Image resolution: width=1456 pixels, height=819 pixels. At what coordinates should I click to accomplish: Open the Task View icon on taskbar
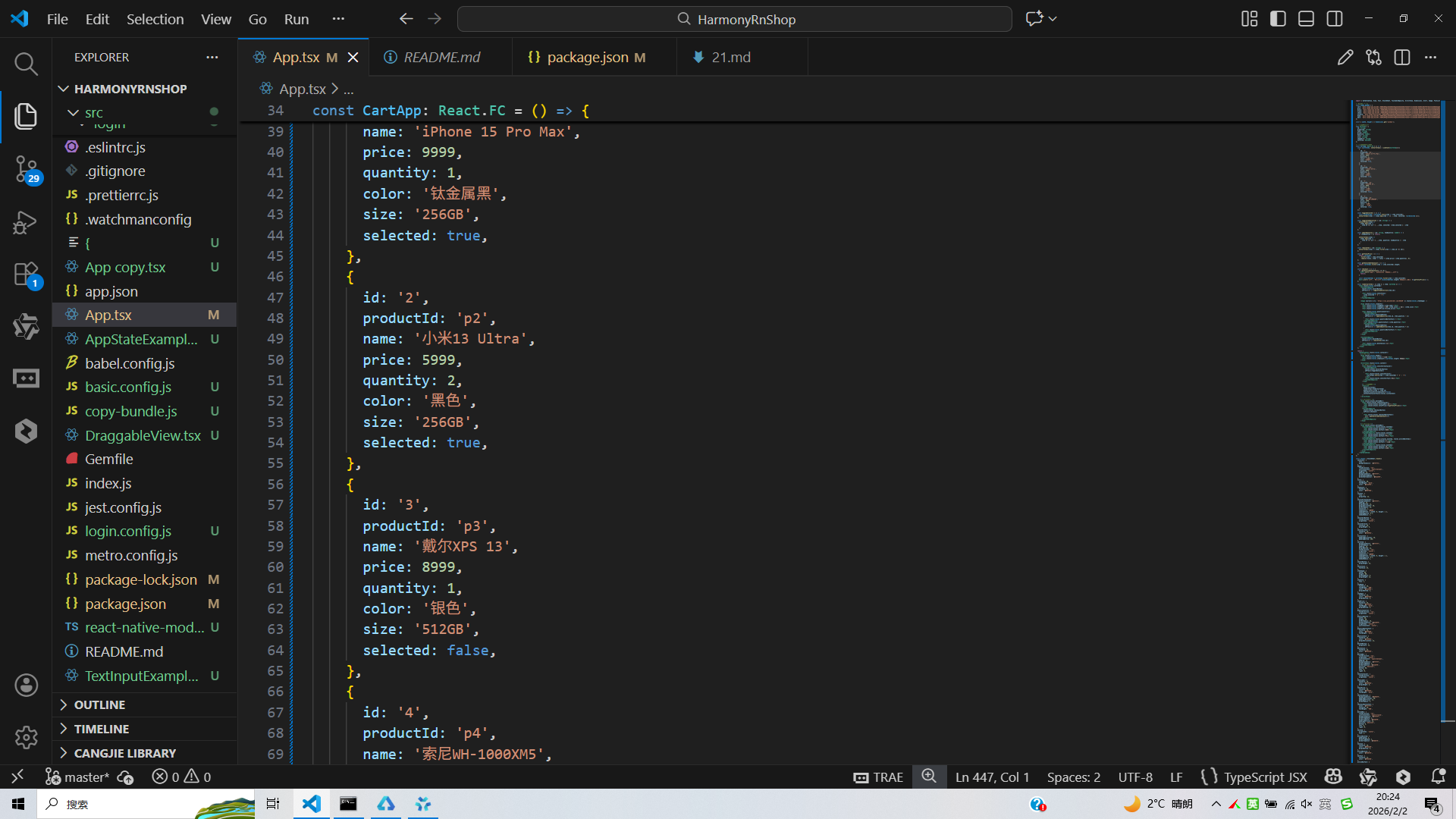273,804
